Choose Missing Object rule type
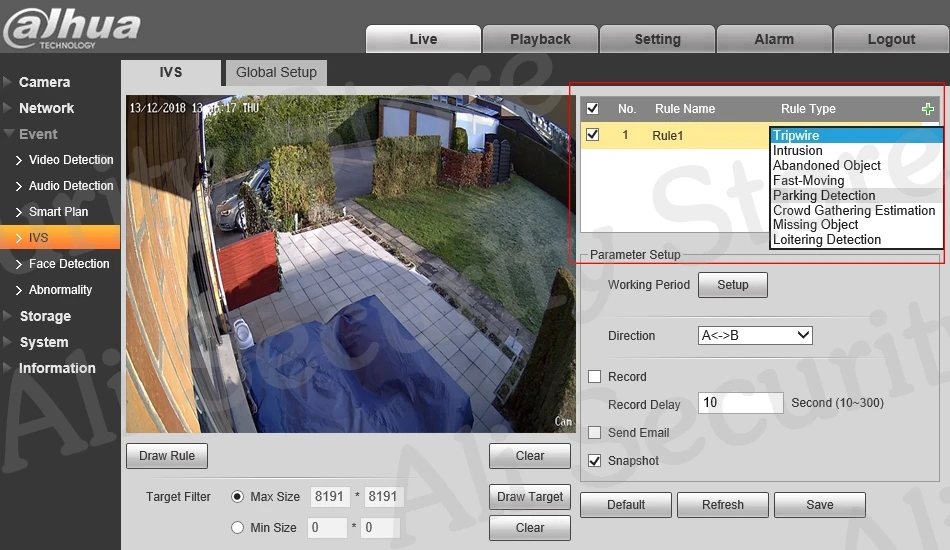This screenshot has width=950, height=550. click(856, 225)
